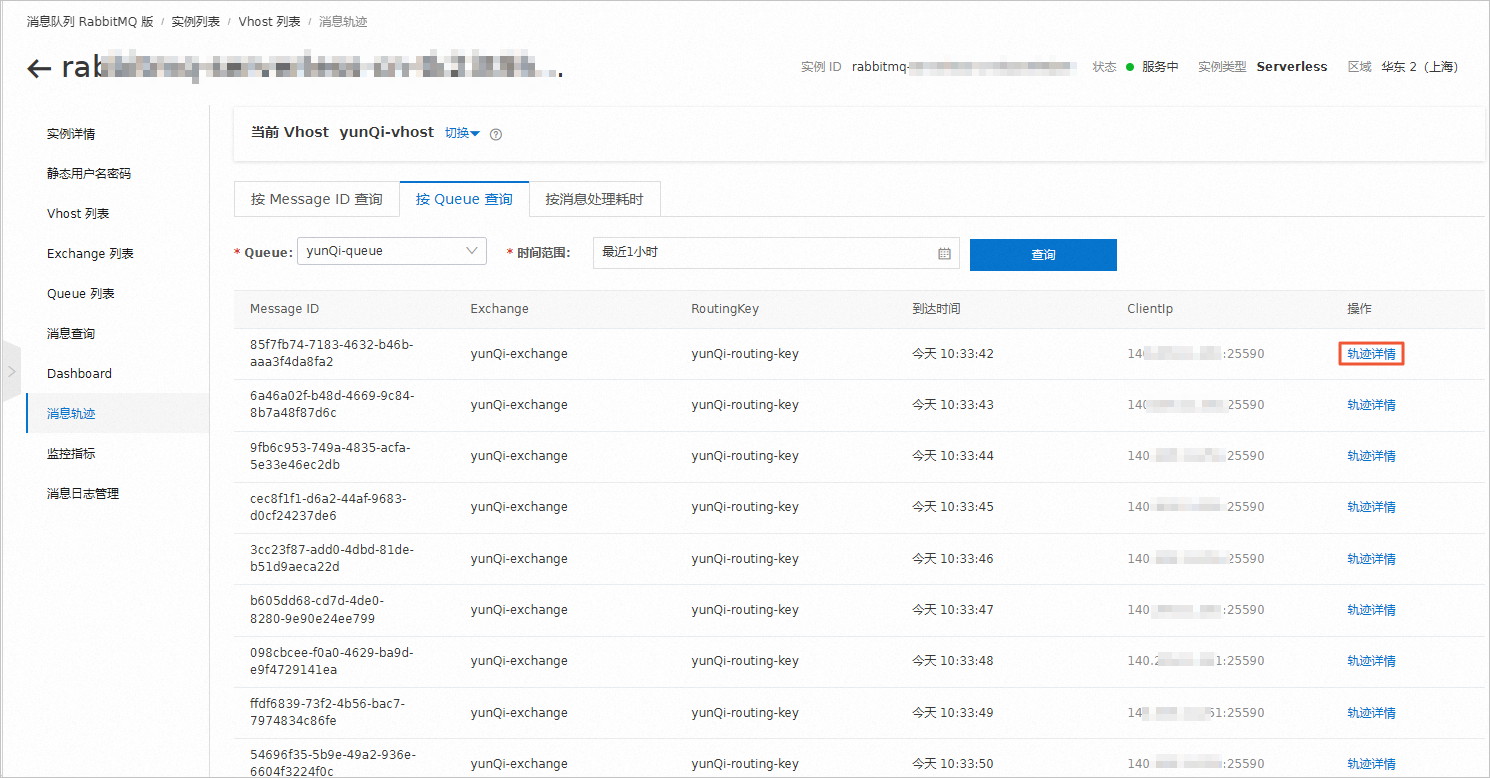The width and height of the screenshot is (1490, 778).
Task: Open 轨迹详情 for message arriving 10:33:44
Action: 1371,456
